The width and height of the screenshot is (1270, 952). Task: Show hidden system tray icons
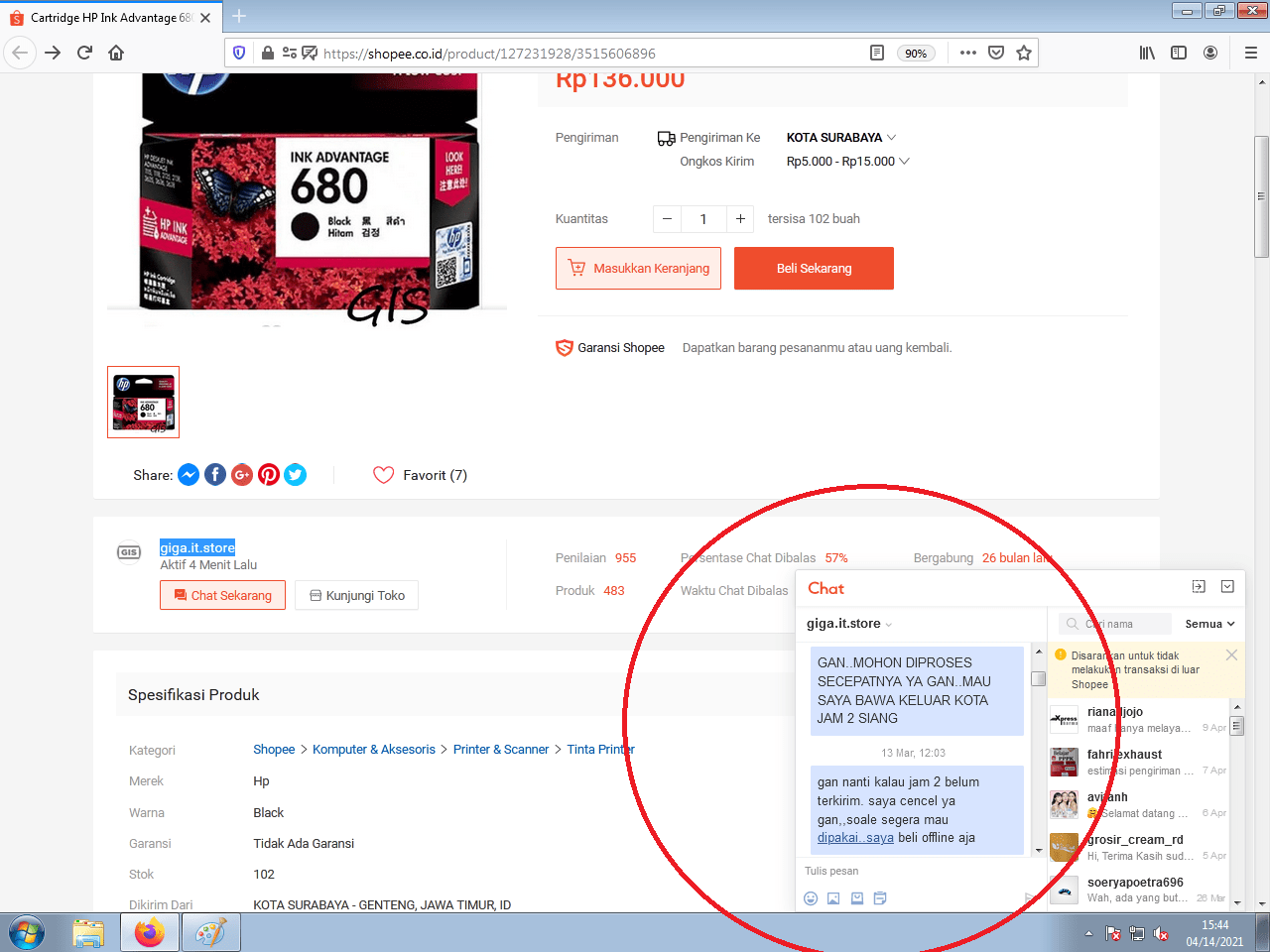(1088, 934)
